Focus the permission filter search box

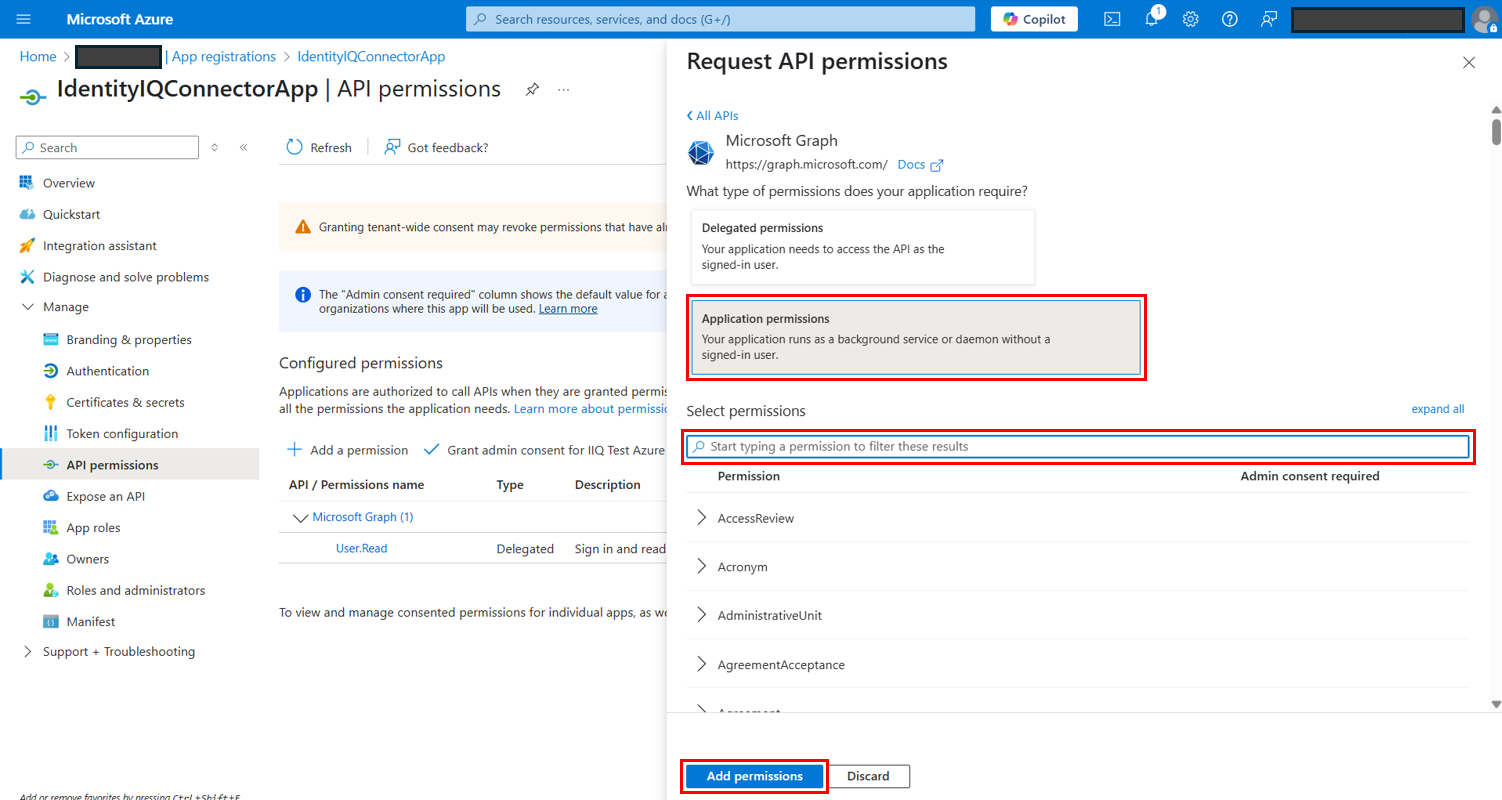tap(1080, 446)
